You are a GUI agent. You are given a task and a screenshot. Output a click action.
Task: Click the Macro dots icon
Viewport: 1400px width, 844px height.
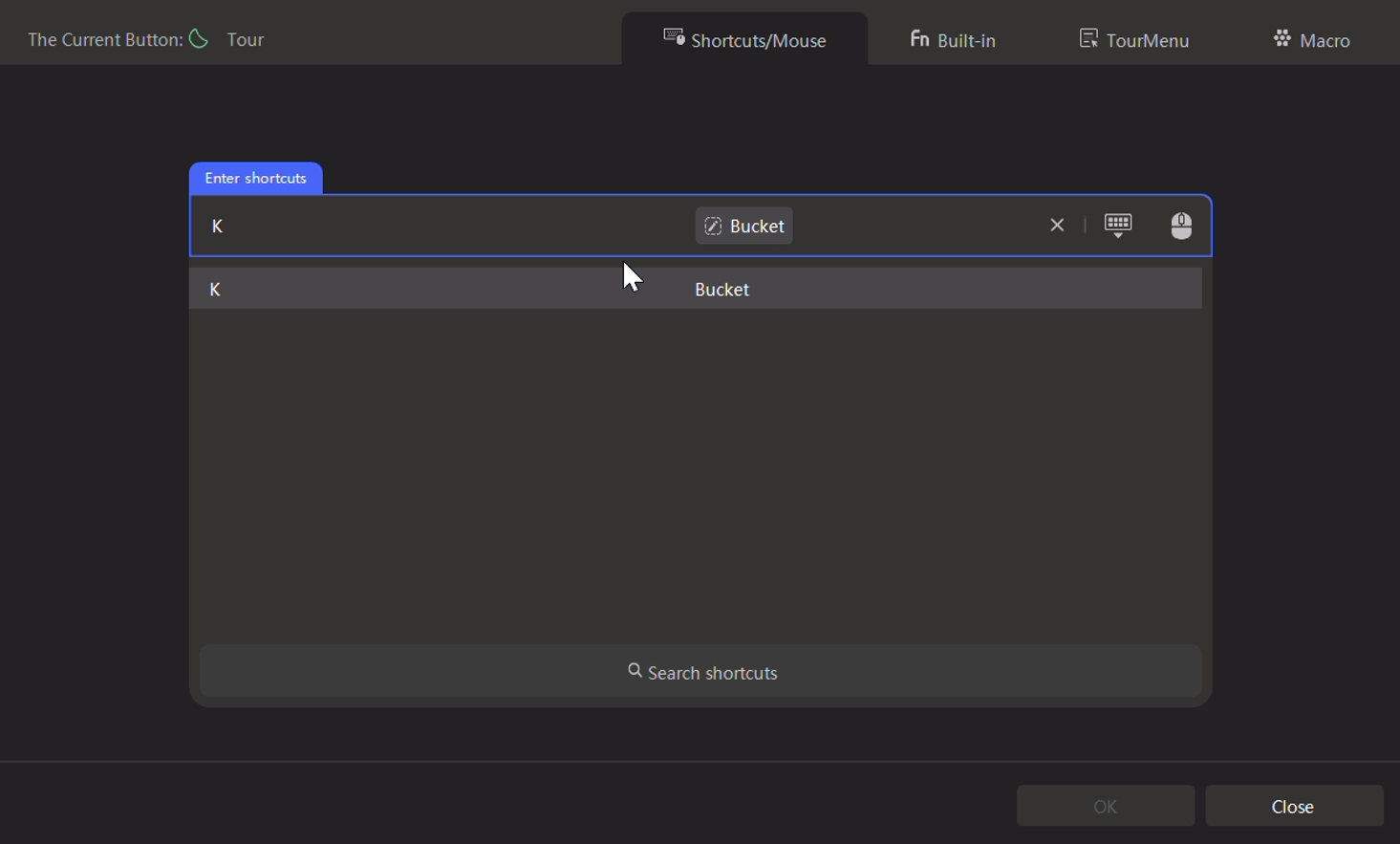(x=1282, y=39)
